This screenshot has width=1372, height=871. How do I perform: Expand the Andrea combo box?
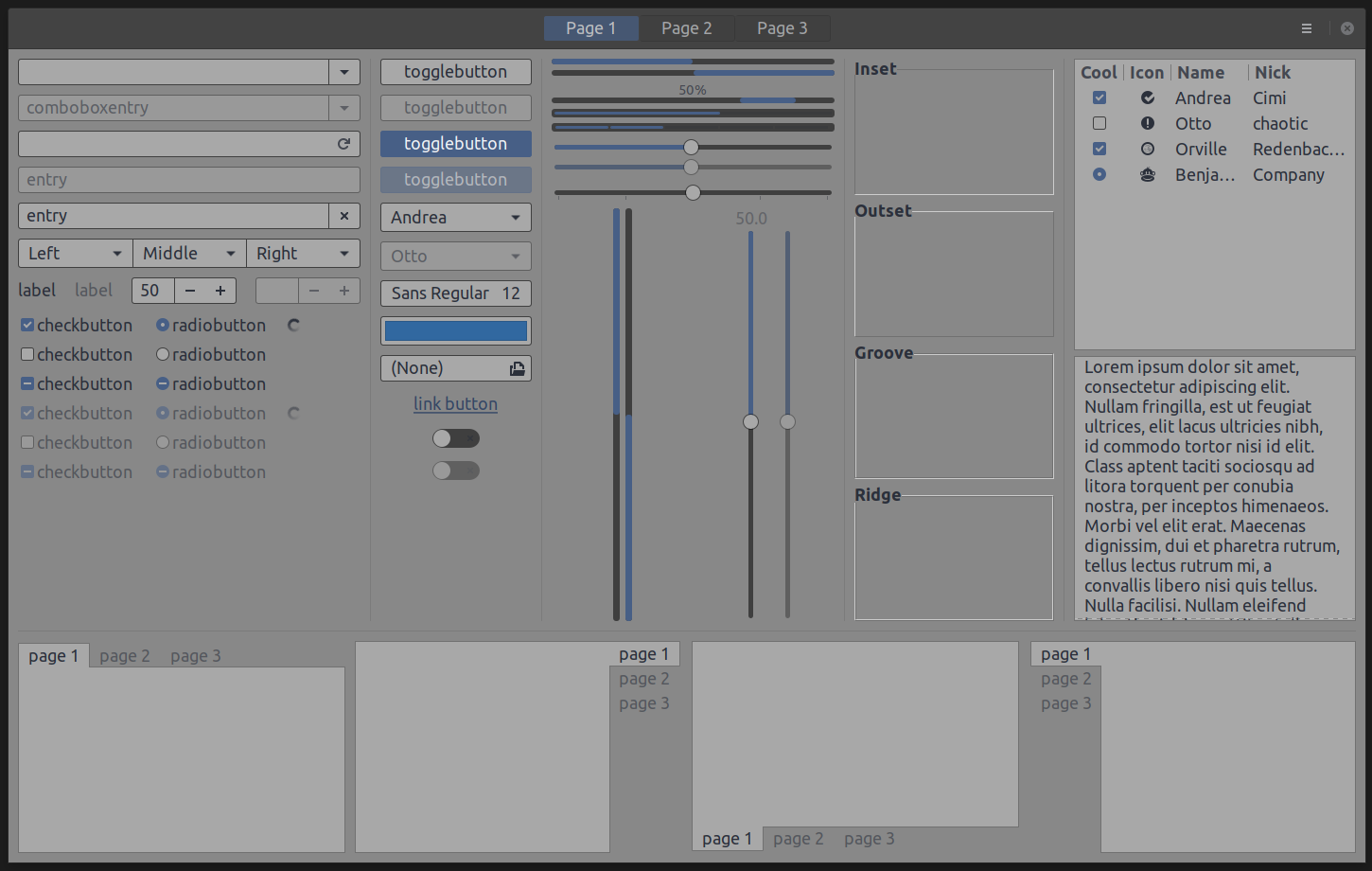tap(456, 218)
